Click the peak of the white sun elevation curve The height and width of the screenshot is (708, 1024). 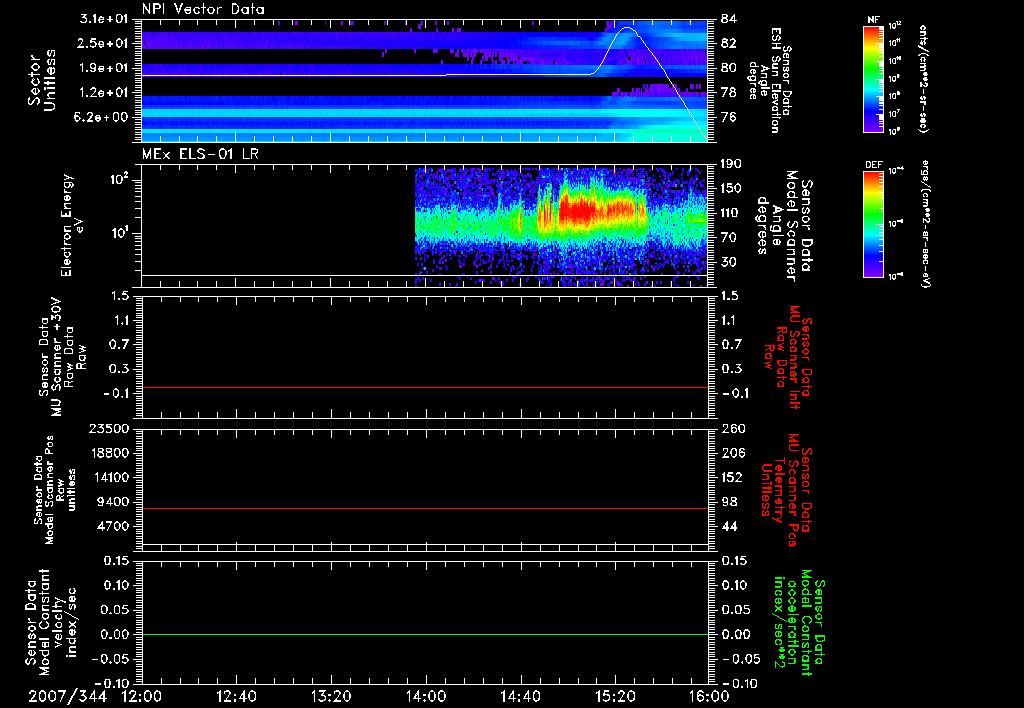[x=628, y=28]
